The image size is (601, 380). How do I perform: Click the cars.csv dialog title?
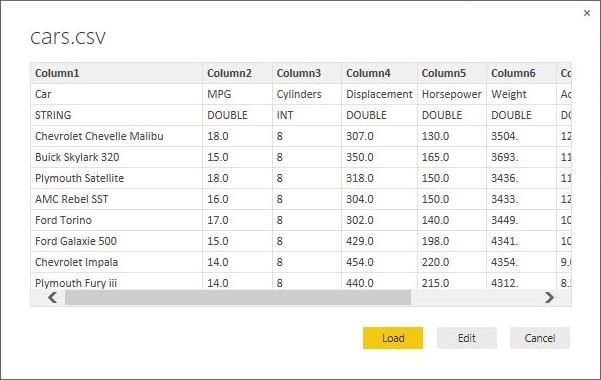click(68, 37)
